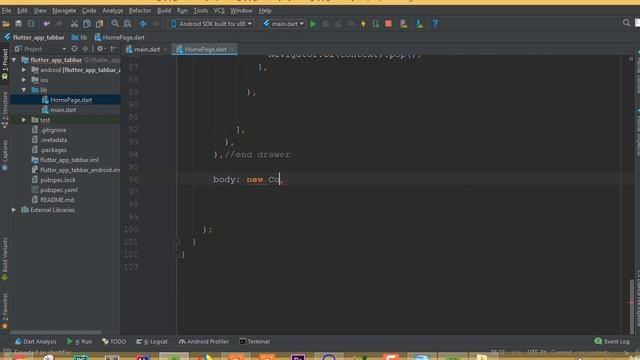Viewport: 640px width, 360px height.
Task: Select main.dart in project tree
Action: (65, 110)
